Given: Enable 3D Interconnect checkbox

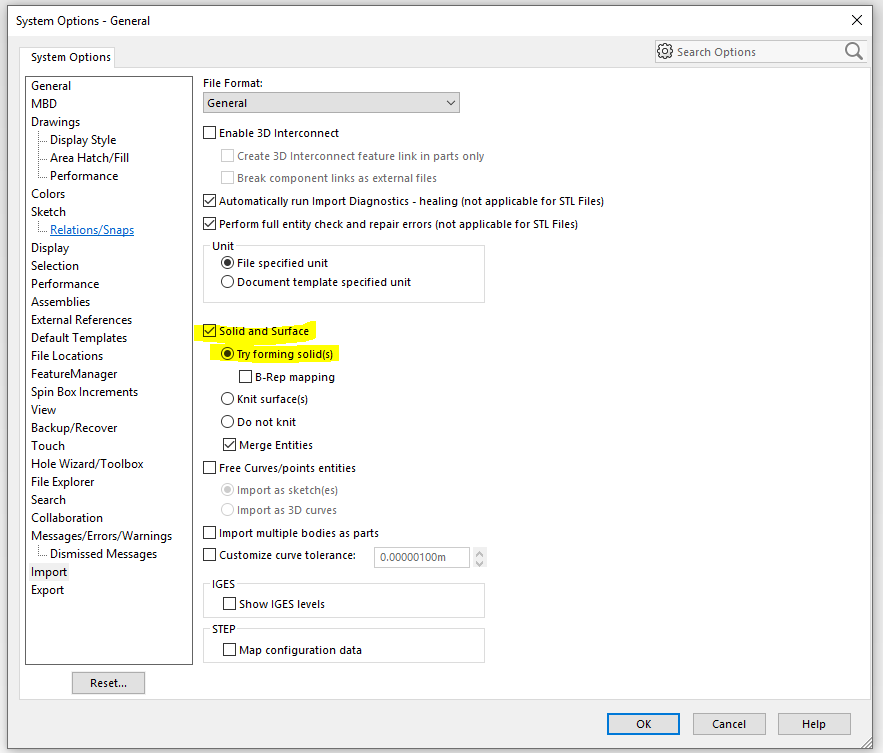Looking at the screenshot, I should [x=210, y=133].
